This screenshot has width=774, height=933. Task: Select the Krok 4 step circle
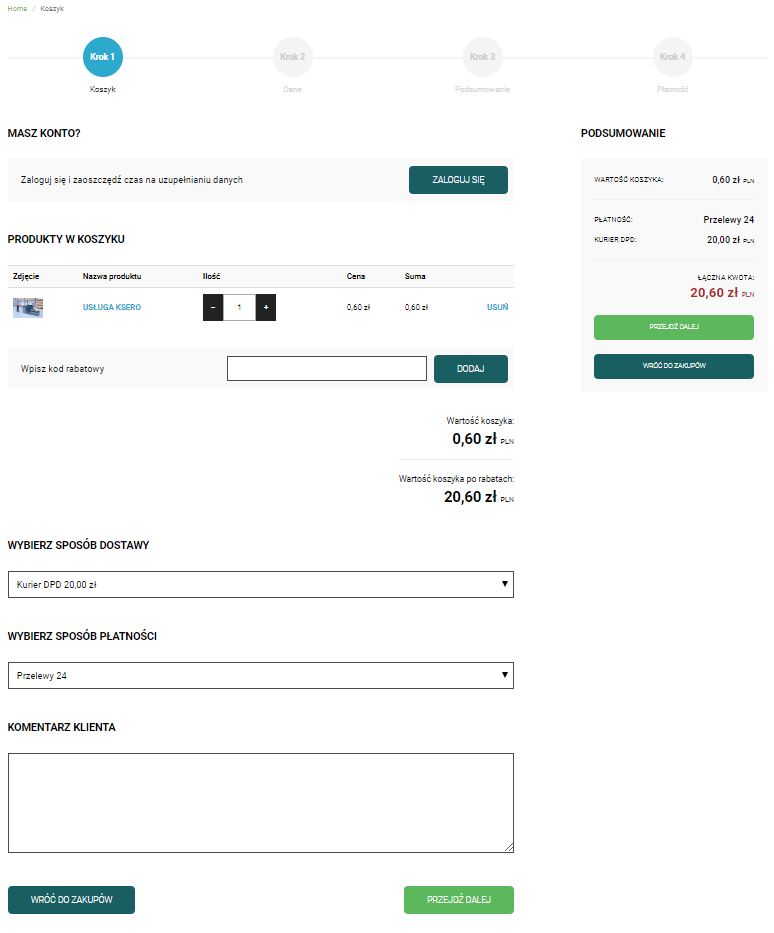click(x=672, y=57)
